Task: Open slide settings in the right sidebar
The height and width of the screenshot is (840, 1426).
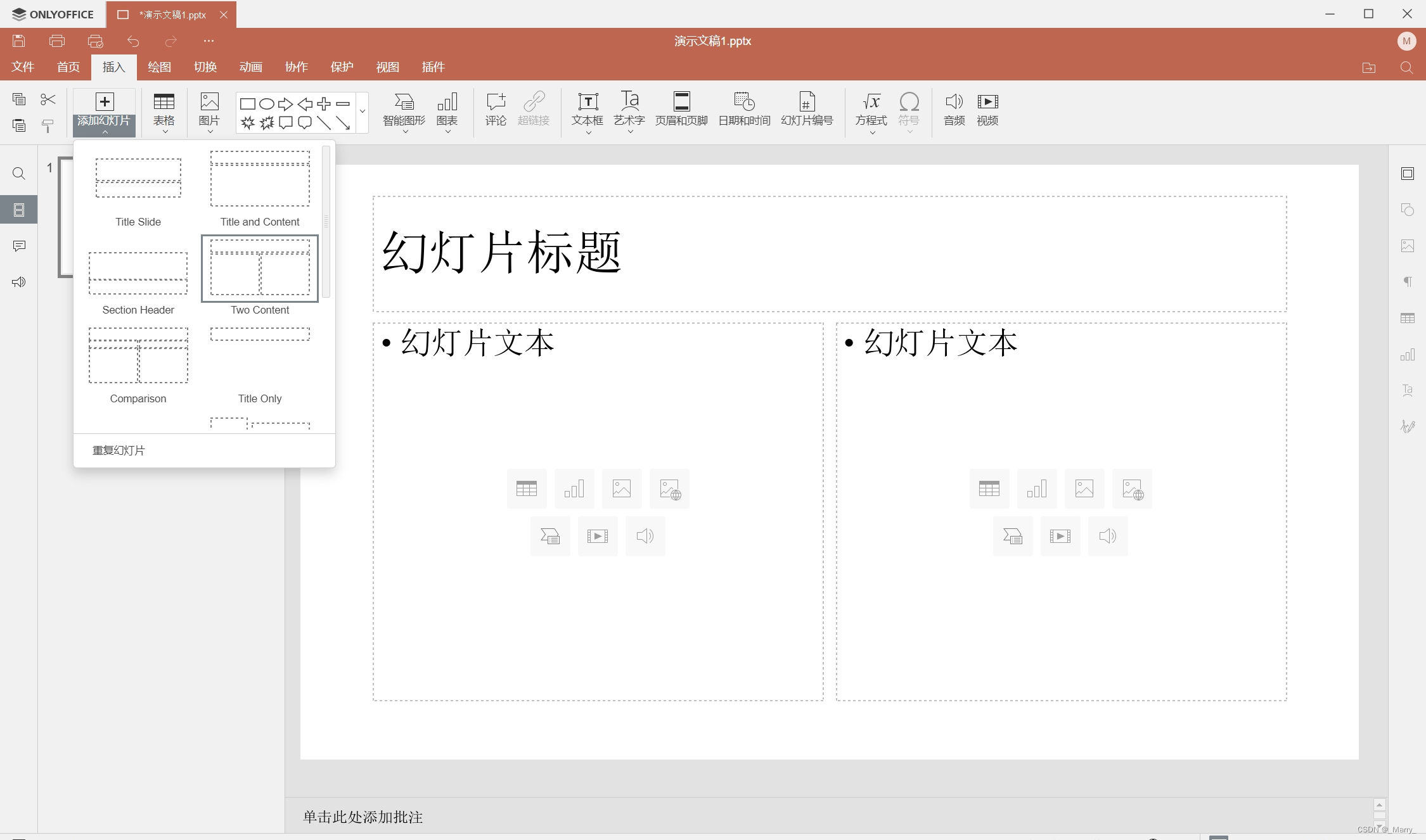Action: coord(1408,174)
